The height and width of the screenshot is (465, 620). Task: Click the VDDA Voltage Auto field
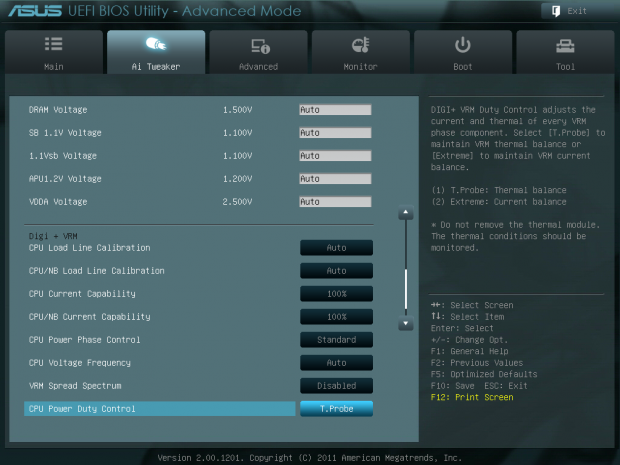pos(335,202)
